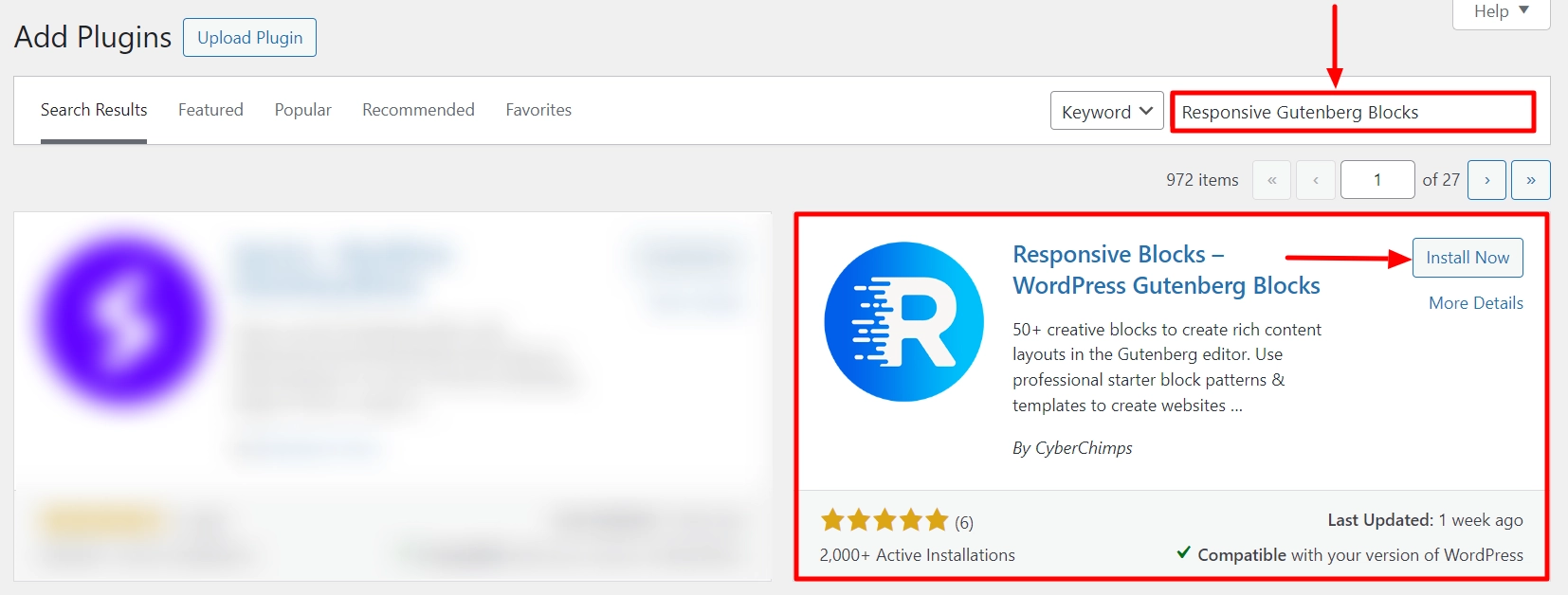Click the compatibility checkmark icon
The height and width of the screenshot is (595, 1568).
pyautogui.click(x=1183, y=552)
